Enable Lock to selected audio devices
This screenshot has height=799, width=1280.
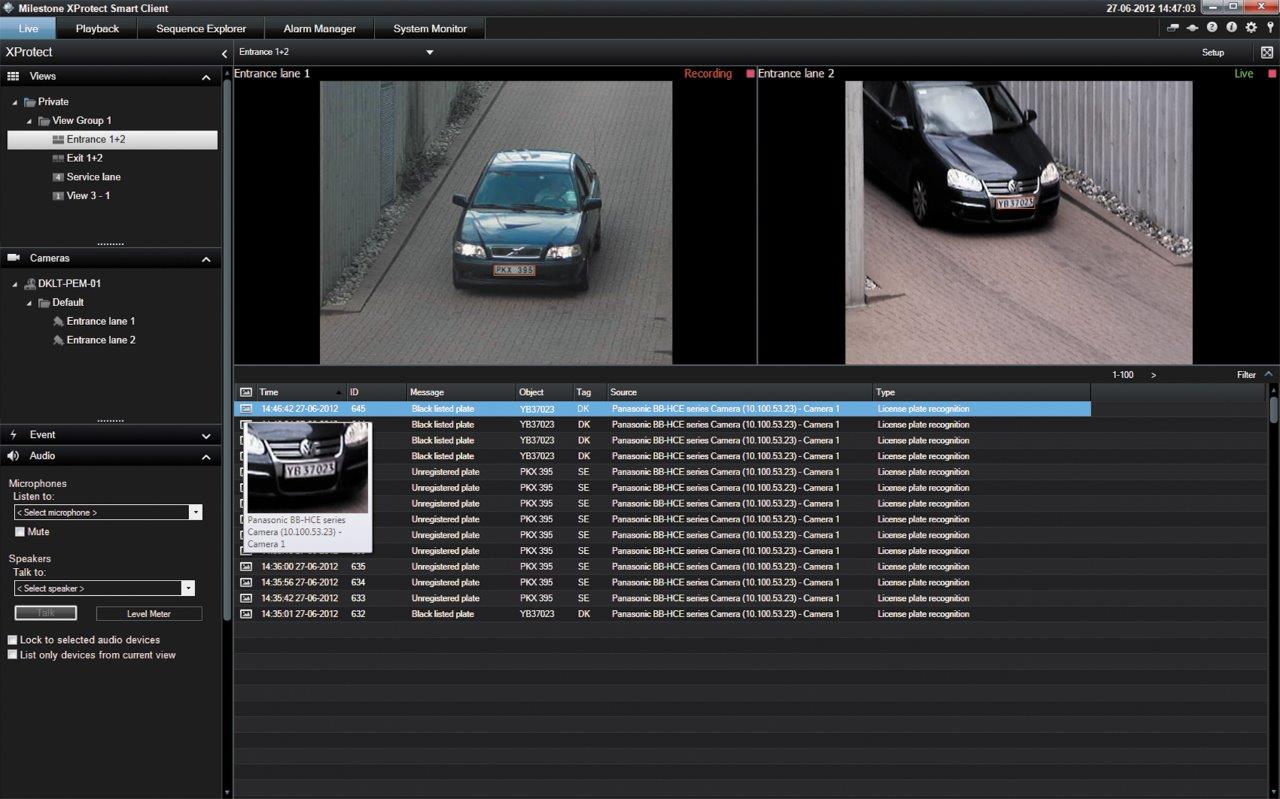tap(12, 640)
